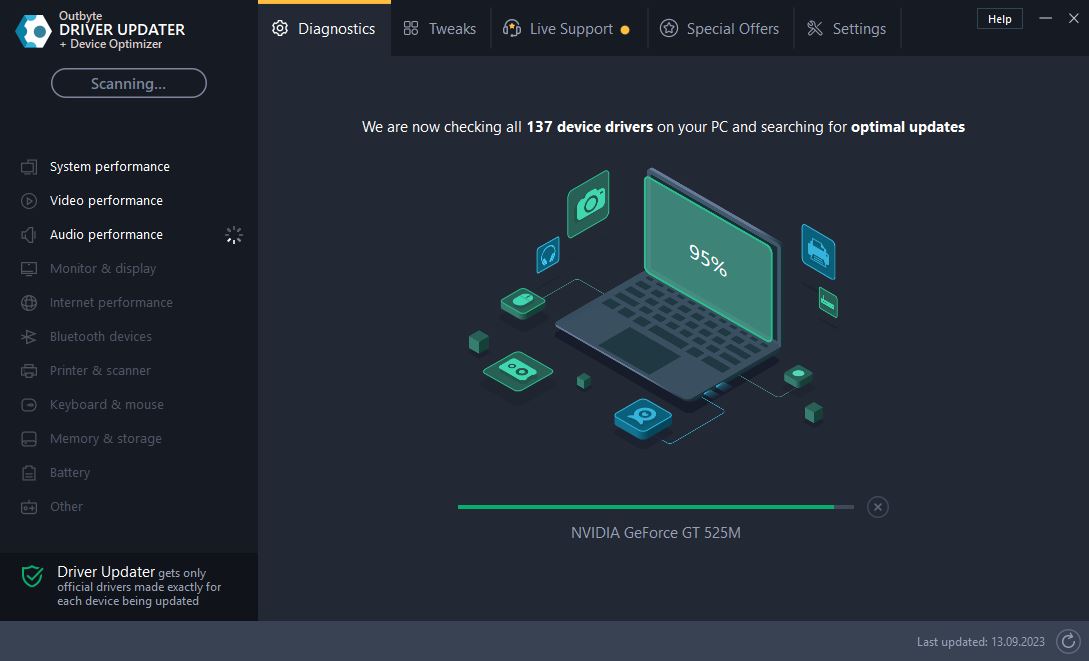The image size is (1089, 661).
Task: Click the mouse tile in the illustration
Action: 523,302
